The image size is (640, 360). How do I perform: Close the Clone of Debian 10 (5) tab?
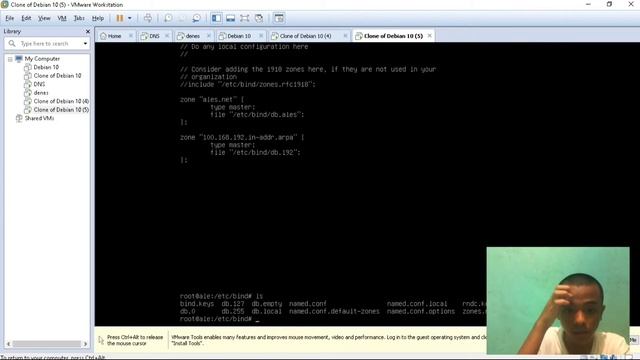429,36
